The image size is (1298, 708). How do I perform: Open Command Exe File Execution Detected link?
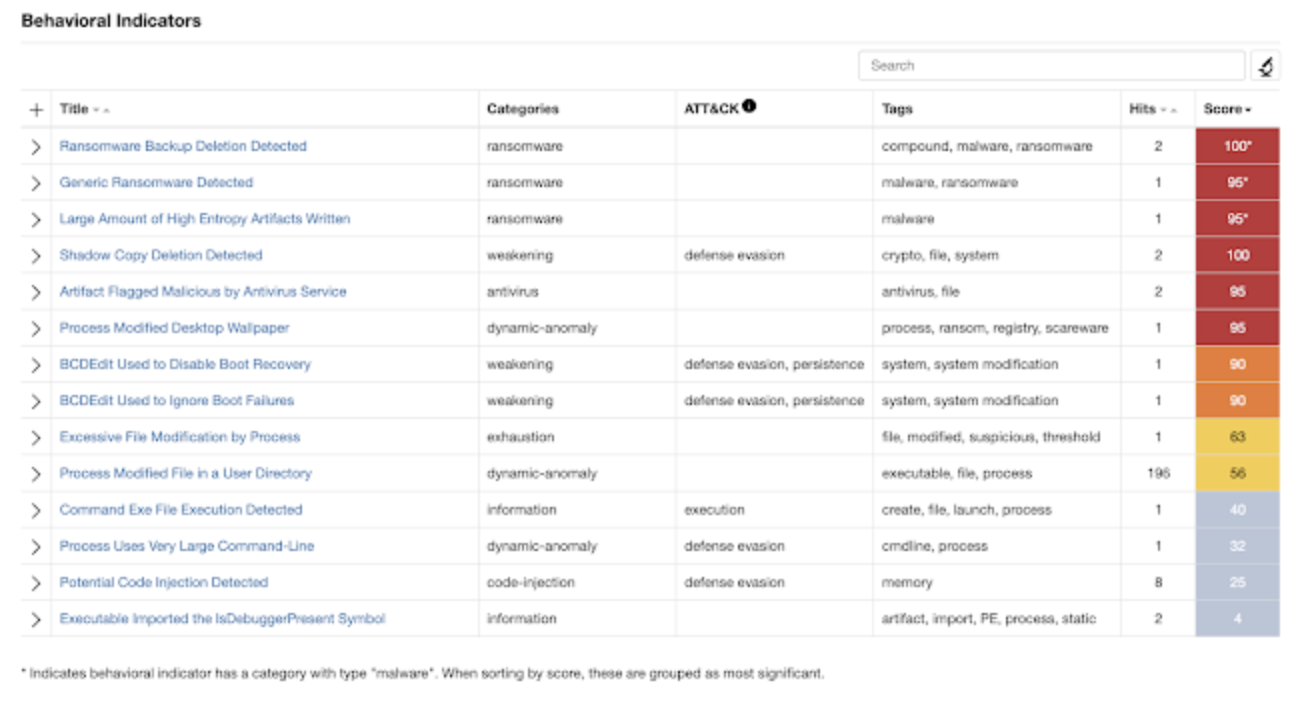point(180,510)
